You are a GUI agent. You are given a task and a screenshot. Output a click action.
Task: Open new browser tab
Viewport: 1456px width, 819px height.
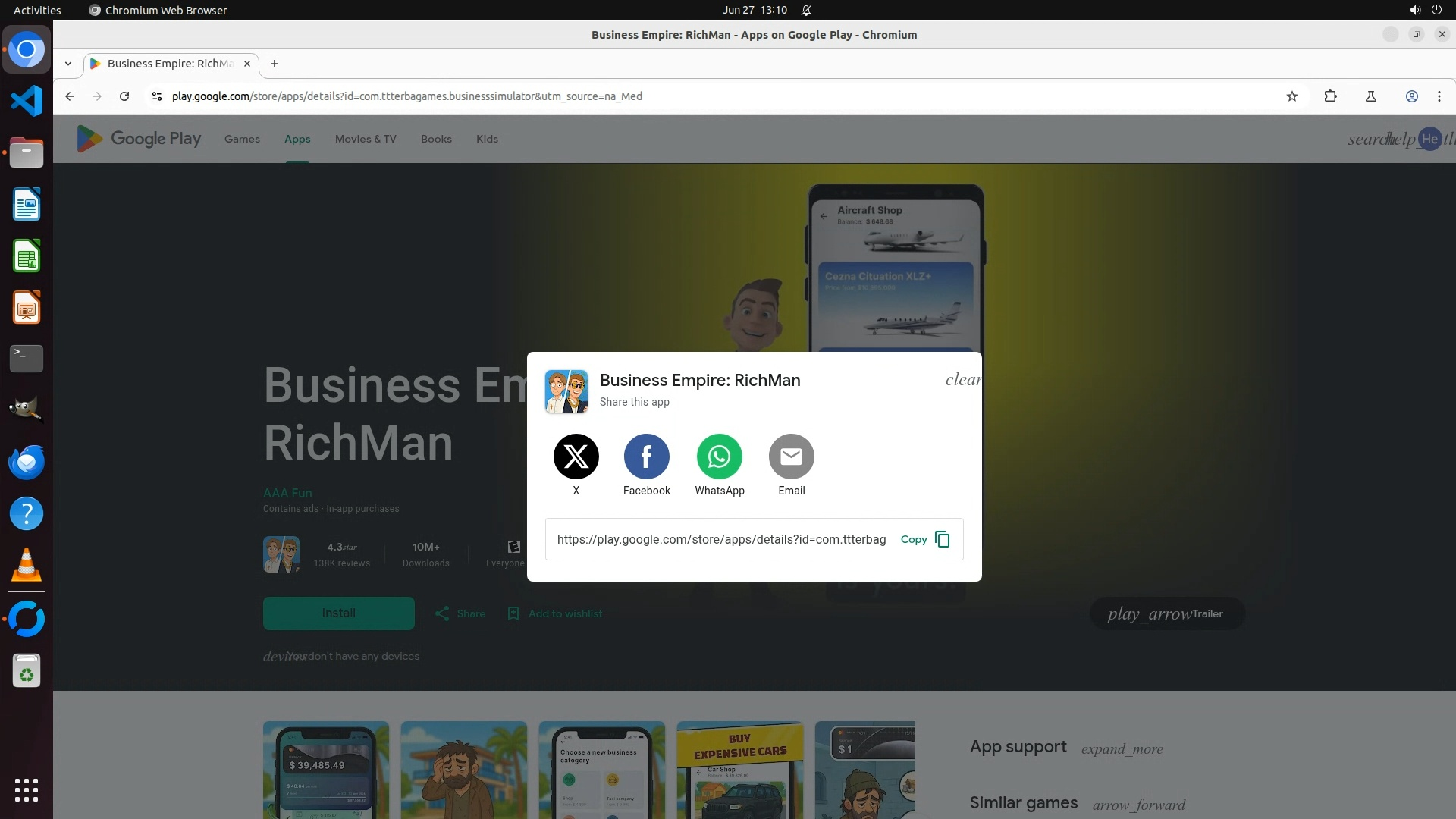click(275, 64)
